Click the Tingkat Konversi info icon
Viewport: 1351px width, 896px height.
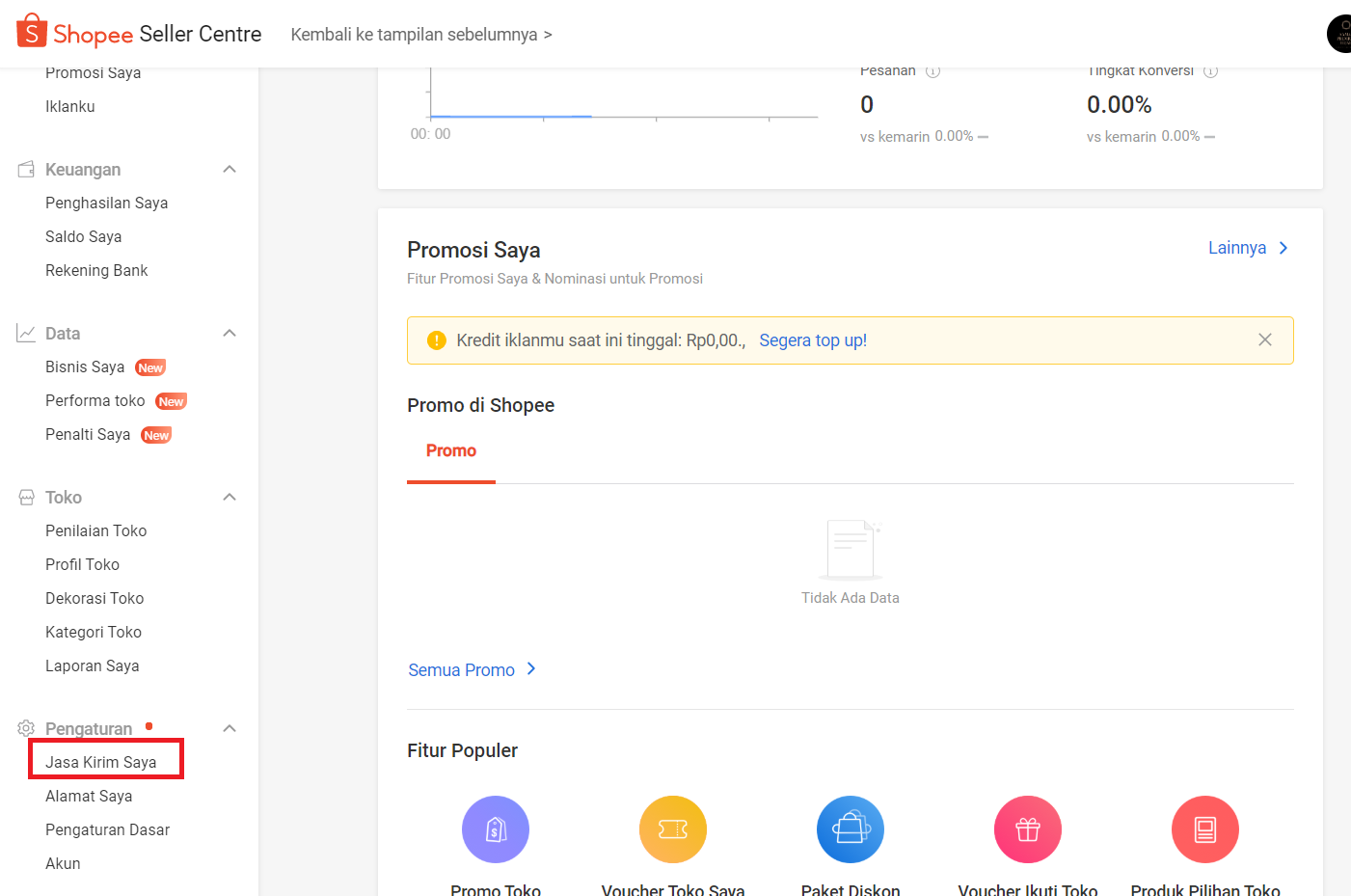[1211, 71]
